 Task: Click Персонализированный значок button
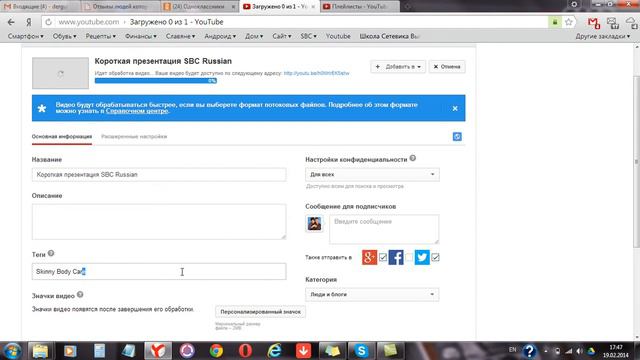(260, 312)
